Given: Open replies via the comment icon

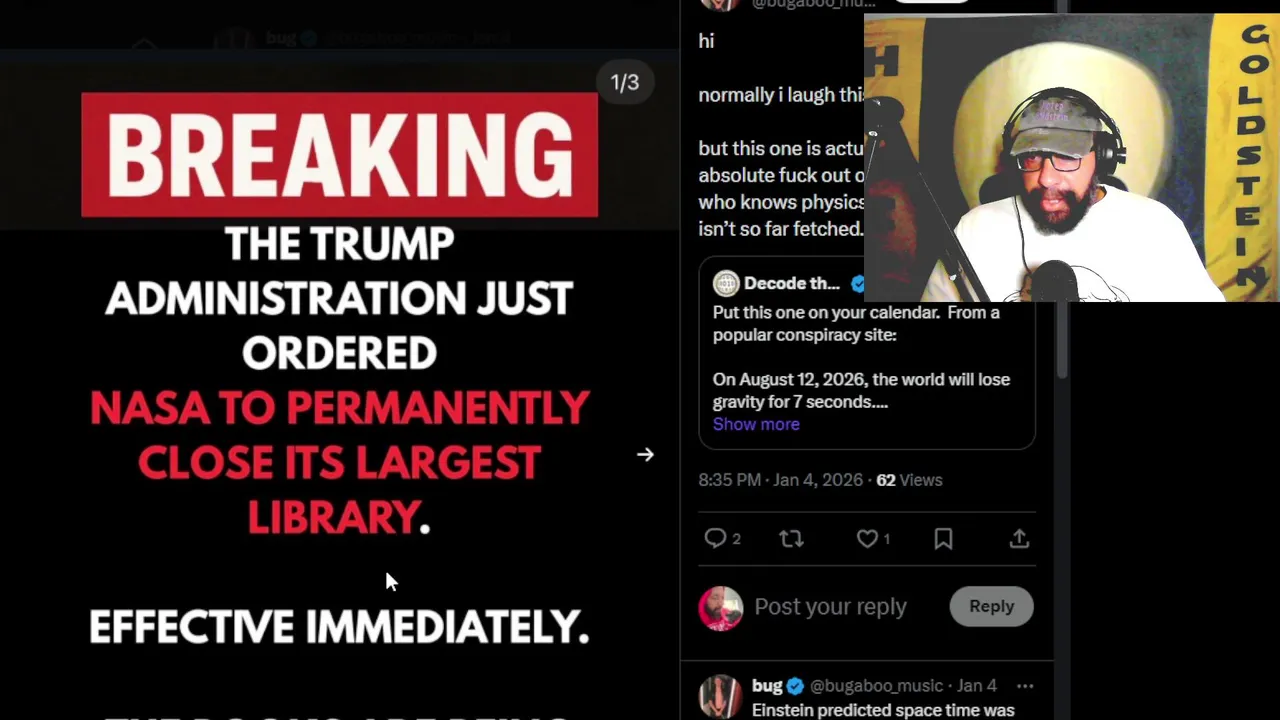Looking at the screenshot, I should click(715, 539).
